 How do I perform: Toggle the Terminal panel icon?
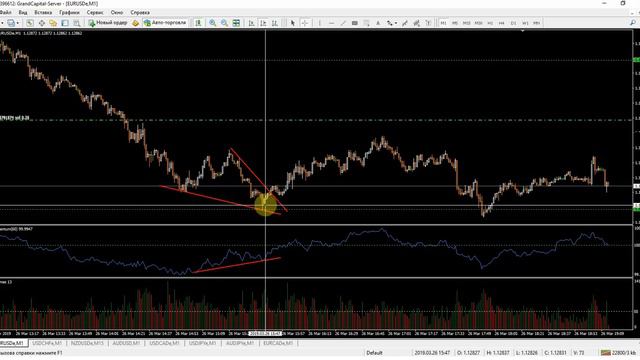[x=65, y=23]
